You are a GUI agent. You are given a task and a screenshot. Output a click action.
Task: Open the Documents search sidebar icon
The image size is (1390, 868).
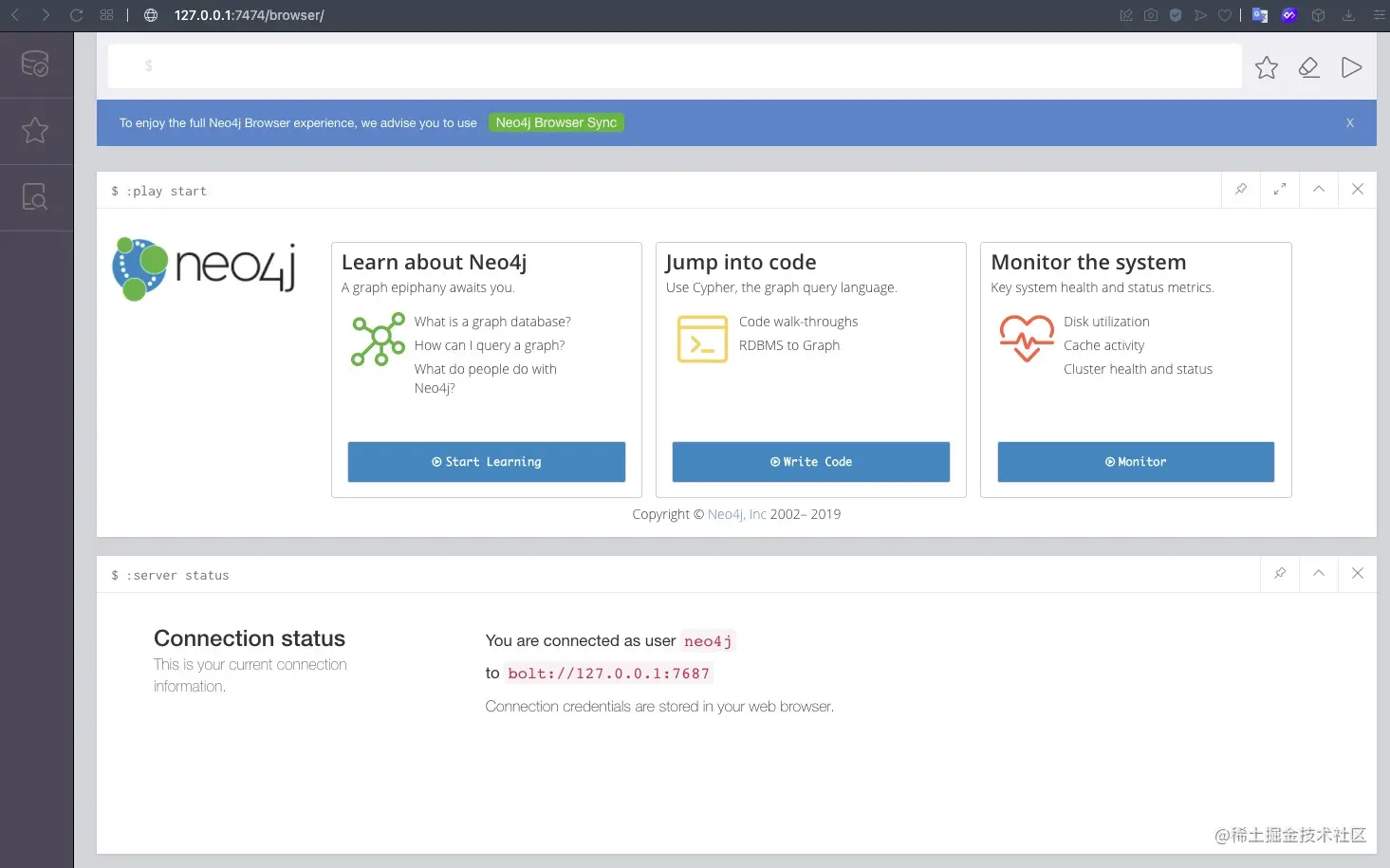pyautogui.click(x=35, y=196)
